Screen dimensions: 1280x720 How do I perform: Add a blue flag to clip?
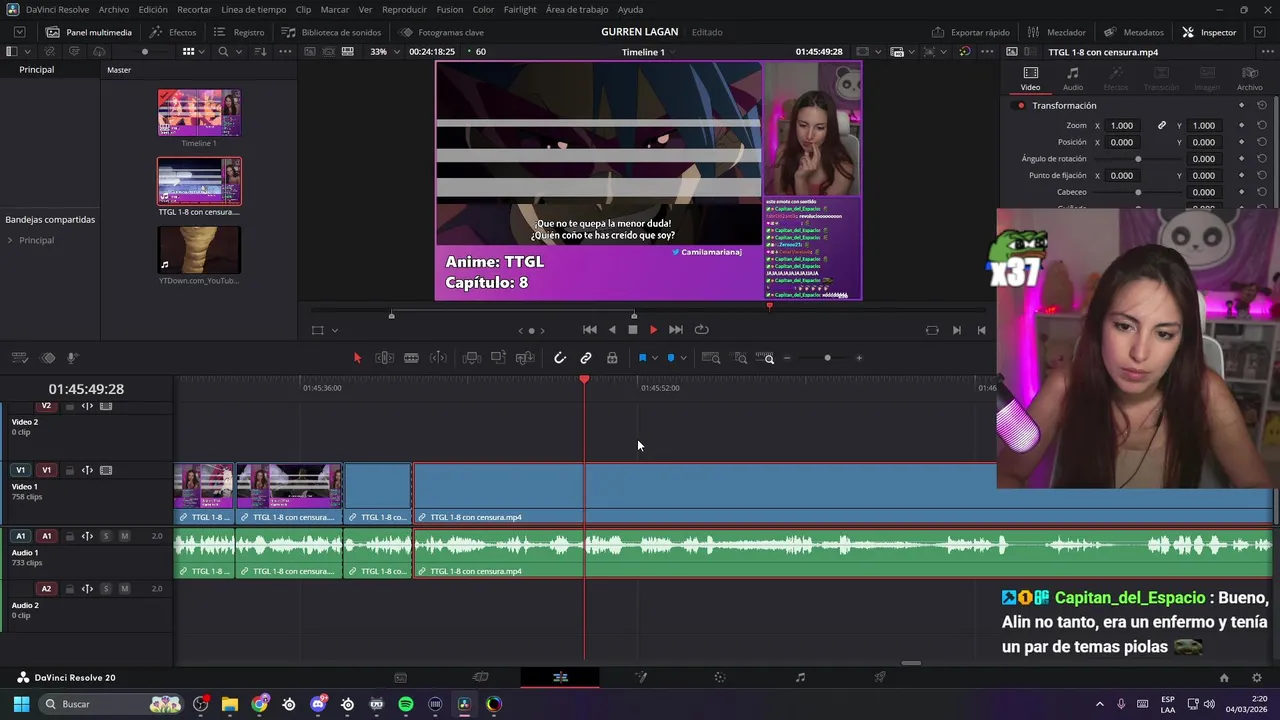642,358
